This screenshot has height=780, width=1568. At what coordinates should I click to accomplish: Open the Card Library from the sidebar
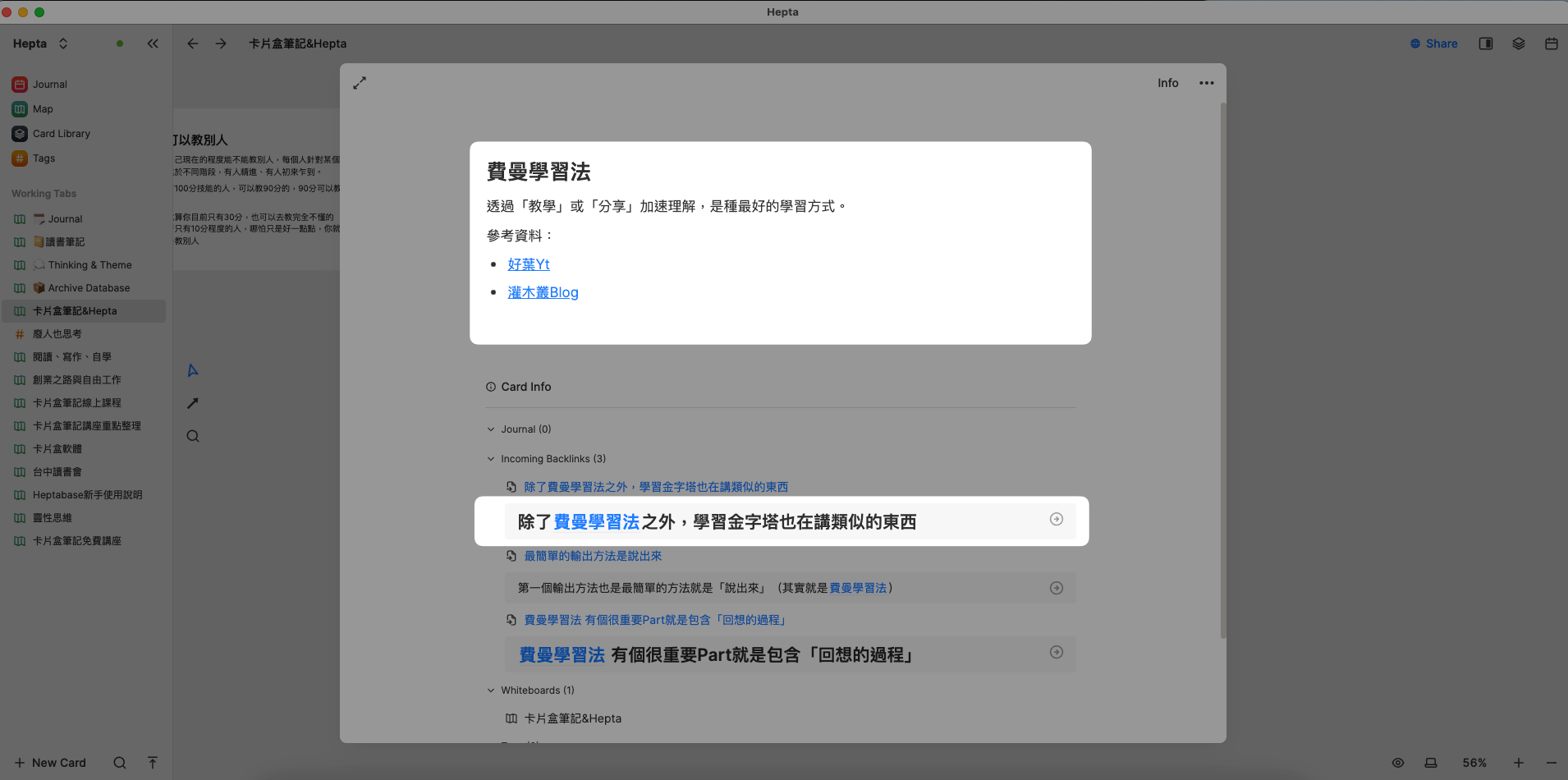click(x=61, y=133)
